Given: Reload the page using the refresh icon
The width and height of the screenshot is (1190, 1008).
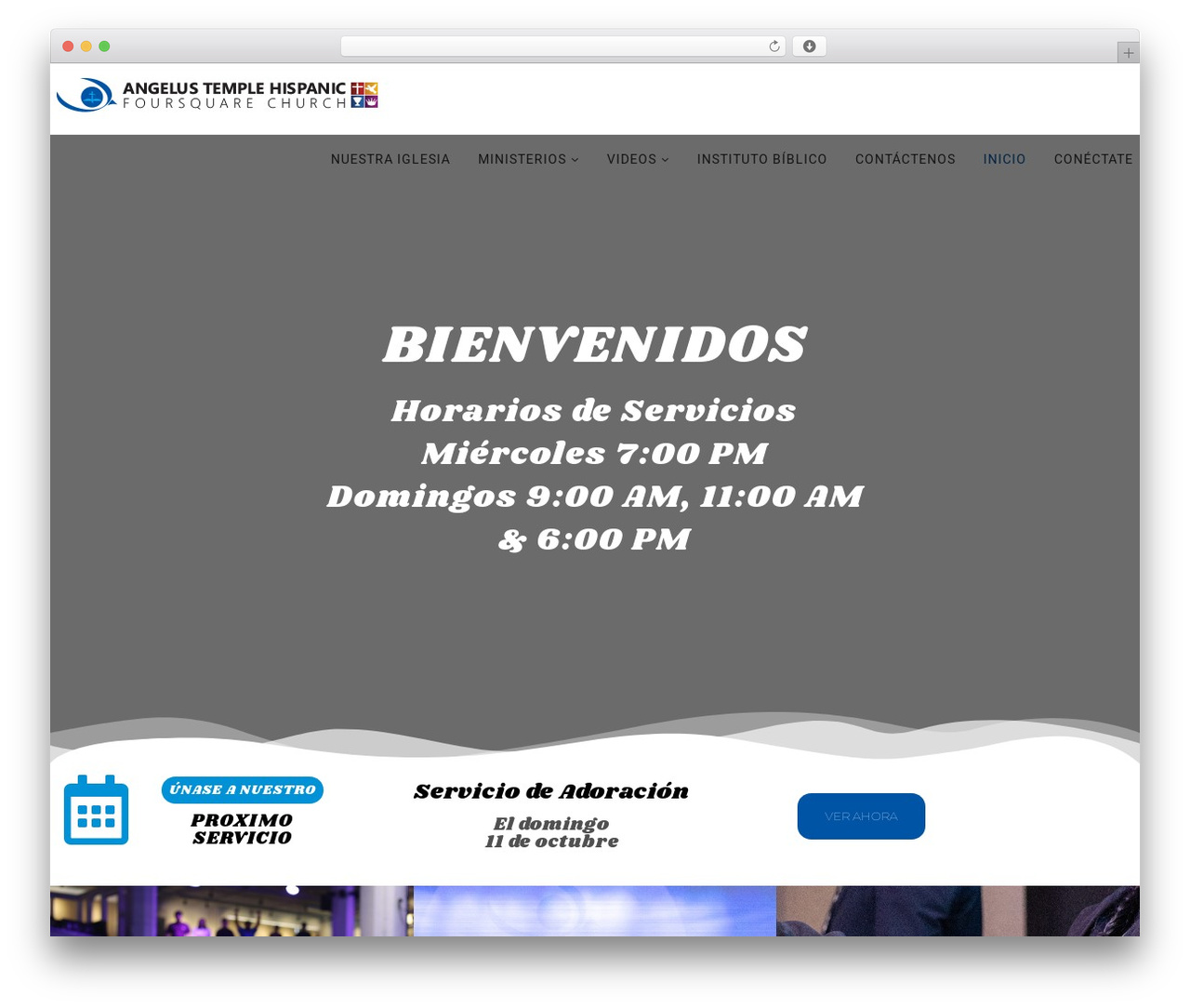Looking at the screenshot, I should pyautogui.click(x=773, y=46).
